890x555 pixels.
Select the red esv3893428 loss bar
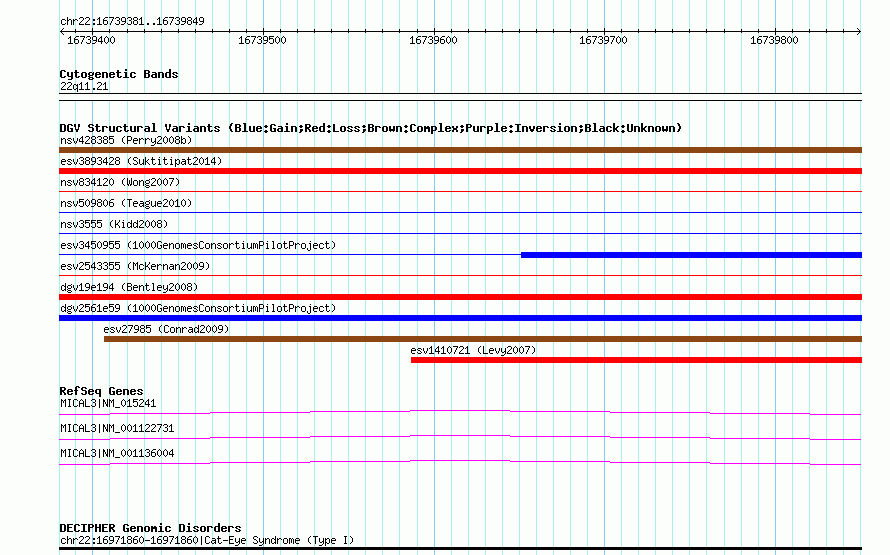pyautogui.click(x=460, y=171)
